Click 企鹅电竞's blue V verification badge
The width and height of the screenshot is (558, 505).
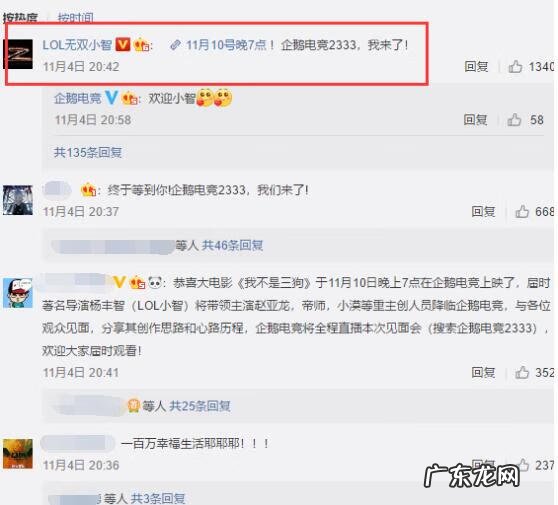pos(111,97)
